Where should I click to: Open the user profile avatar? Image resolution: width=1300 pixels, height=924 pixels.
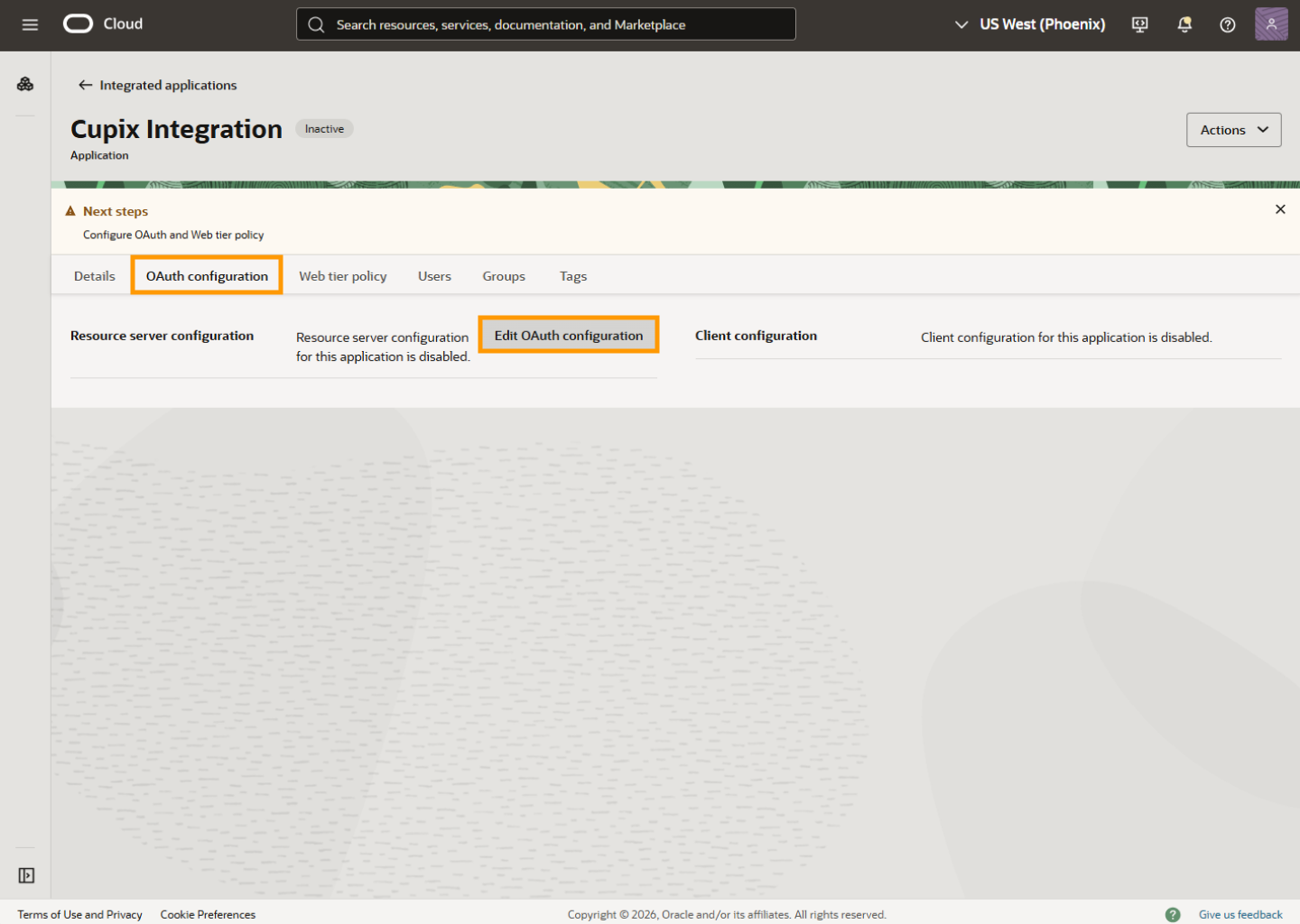[x=1271, y=24]
